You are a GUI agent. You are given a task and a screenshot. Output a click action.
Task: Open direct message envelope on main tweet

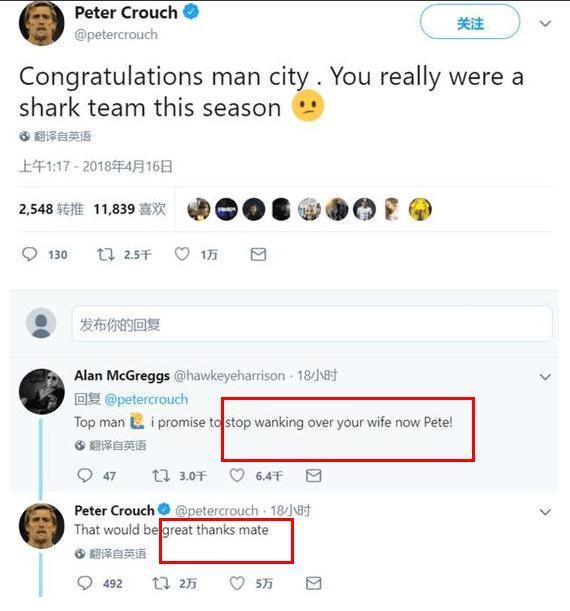258,254
